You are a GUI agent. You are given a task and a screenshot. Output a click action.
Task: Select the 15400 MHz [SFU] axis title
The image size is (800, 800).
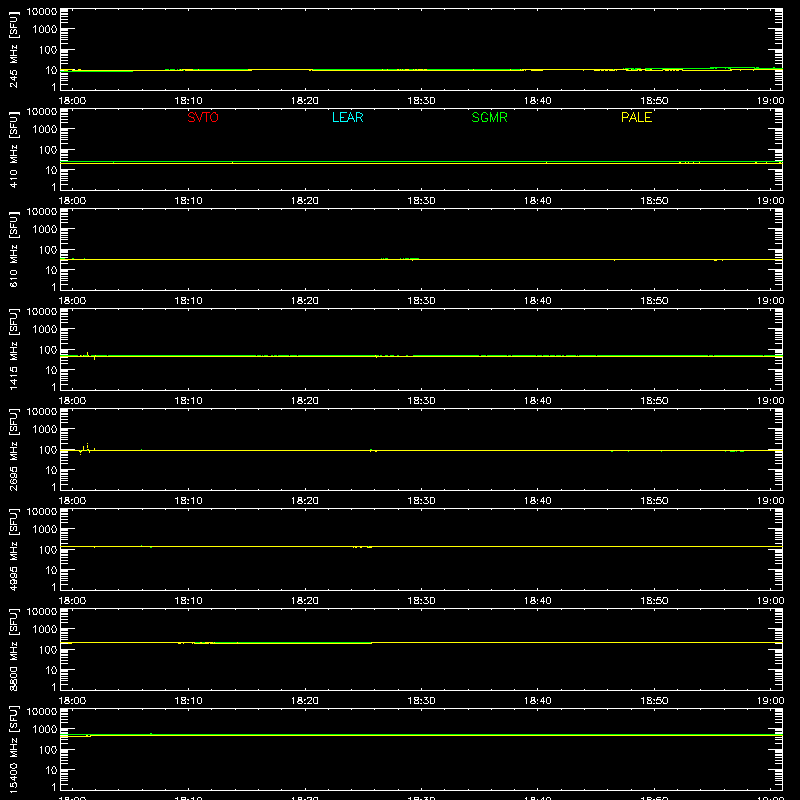point(13,749)
